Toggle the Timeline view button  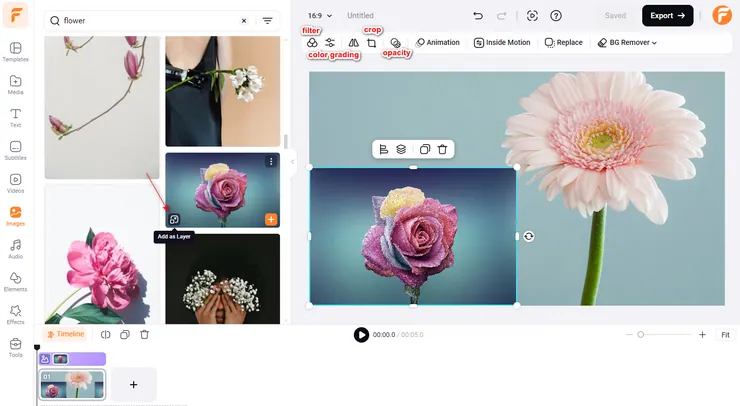(65, 334)
